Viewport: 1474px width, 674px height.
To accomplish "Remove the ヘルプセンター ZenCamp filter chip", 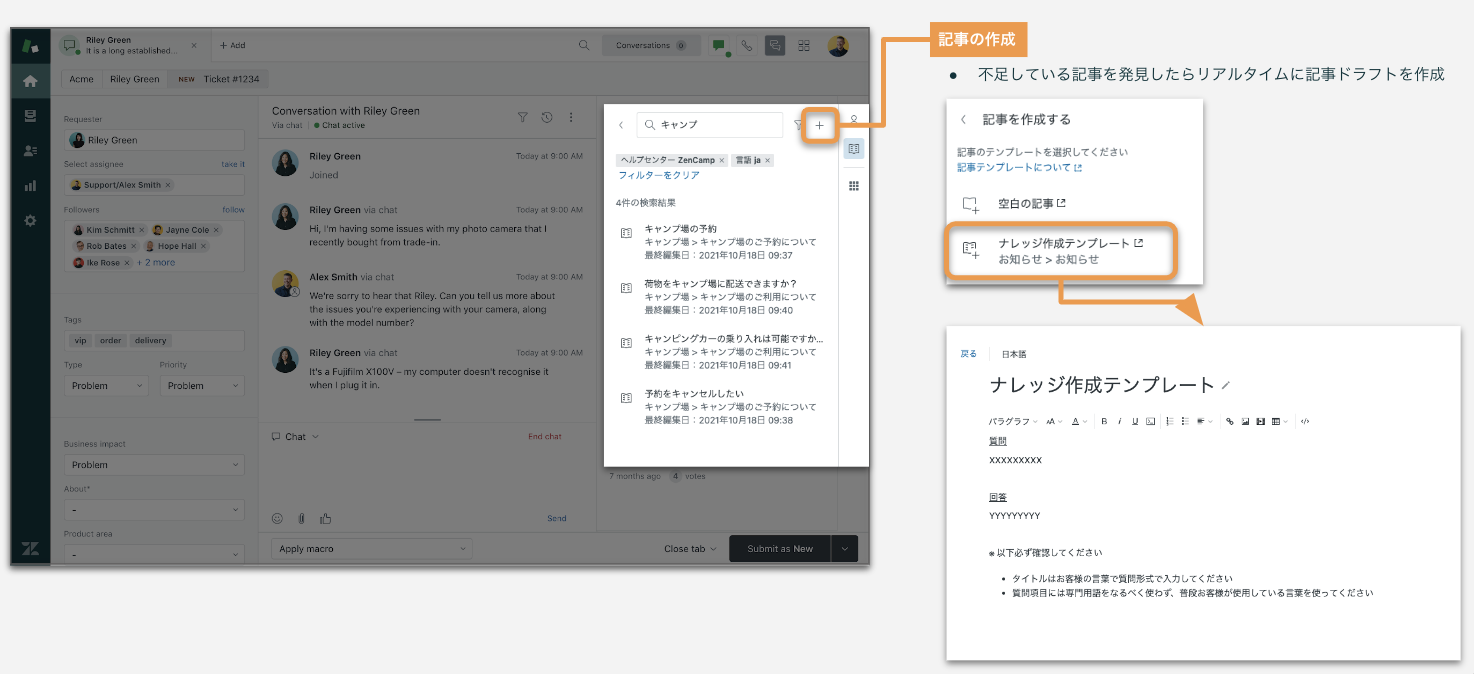I will point(722,160).
